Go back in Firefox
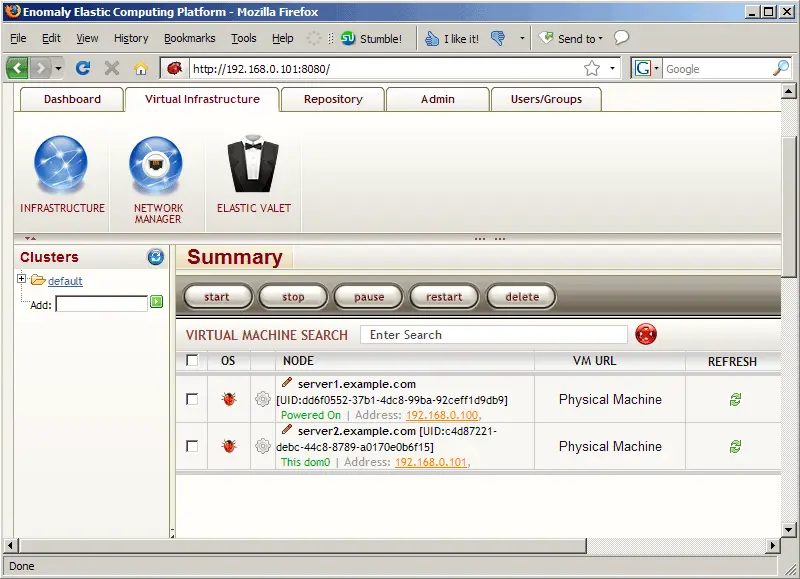800x579 pixels. (17, 68)
